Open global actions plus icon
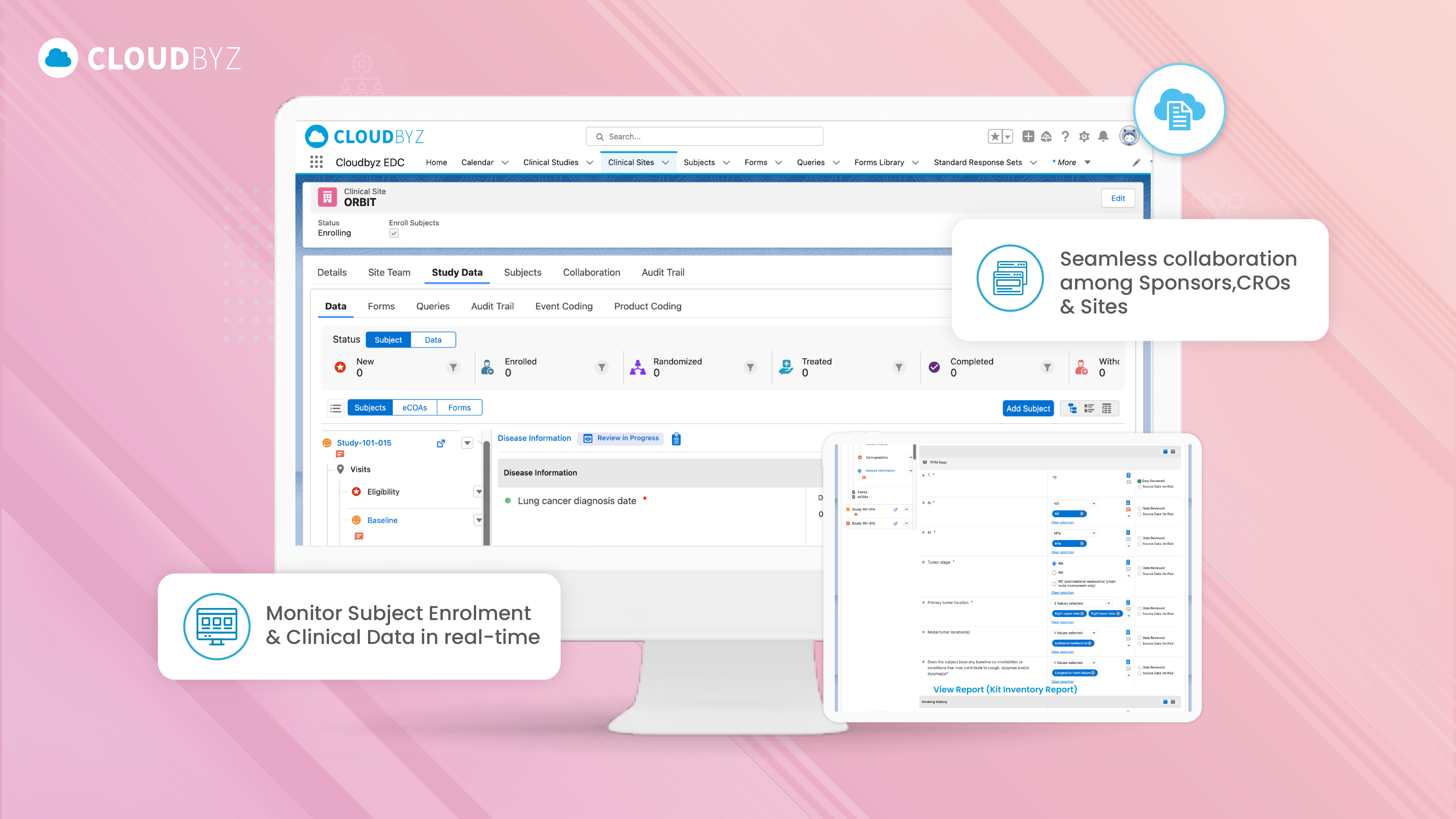This screenshot has height=819, width=1456. (x=1028, y=137)
